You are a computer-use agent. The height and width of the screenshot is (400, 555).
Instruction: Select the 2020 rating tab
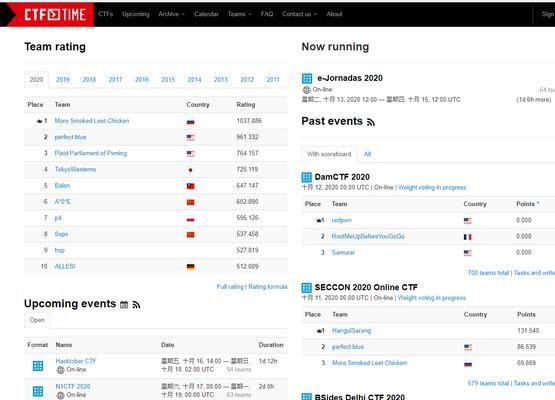[x=36, y=80]
